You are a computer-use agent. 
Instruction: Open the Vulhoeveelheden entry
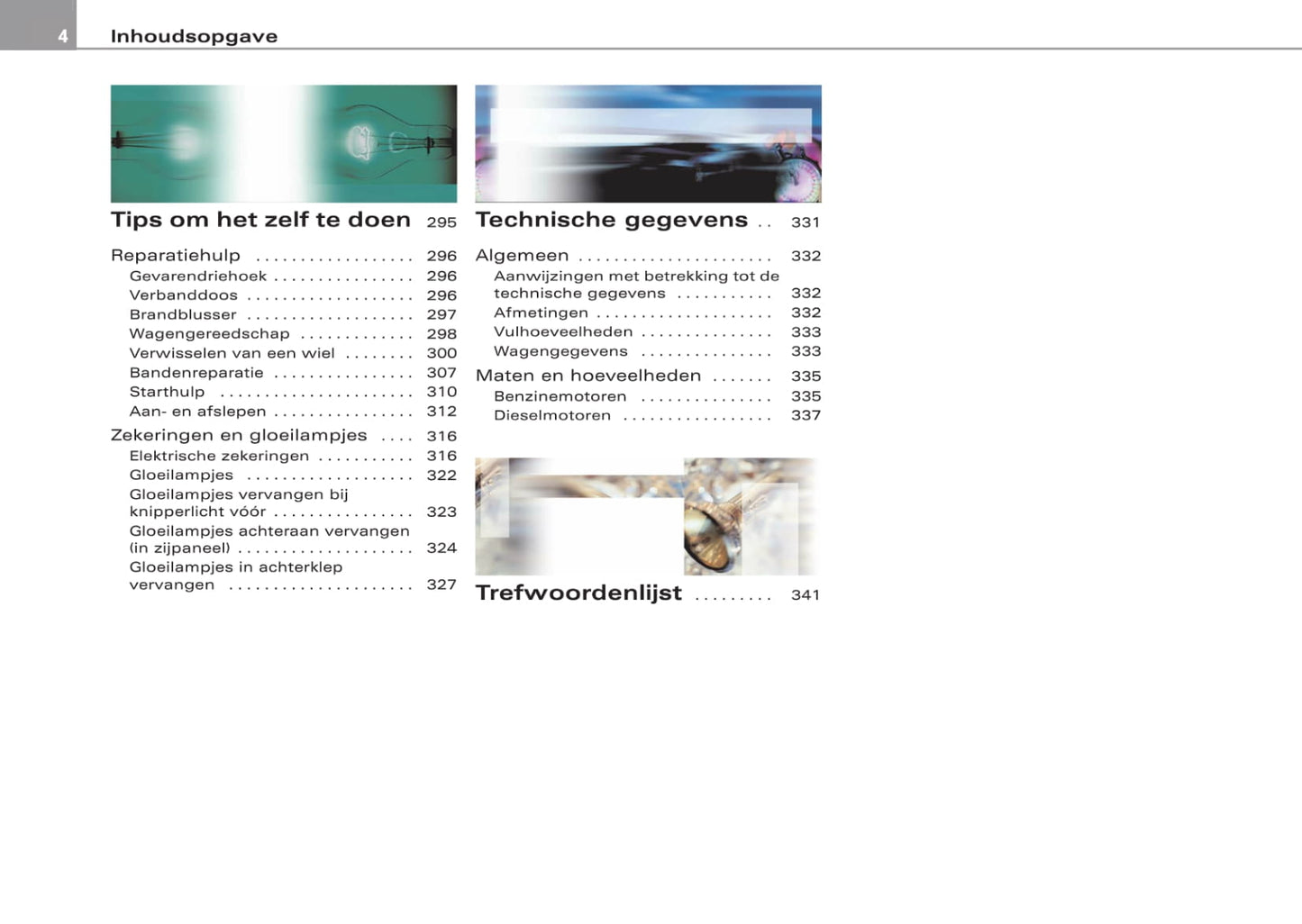(x=563, y=332)
